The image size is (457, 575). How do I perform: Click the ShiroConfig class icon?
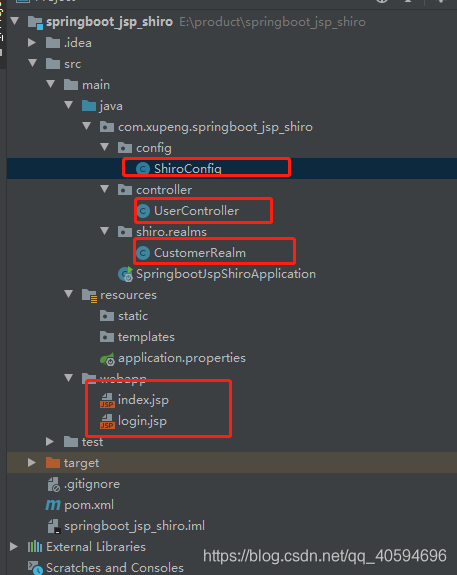coord(143,169)
